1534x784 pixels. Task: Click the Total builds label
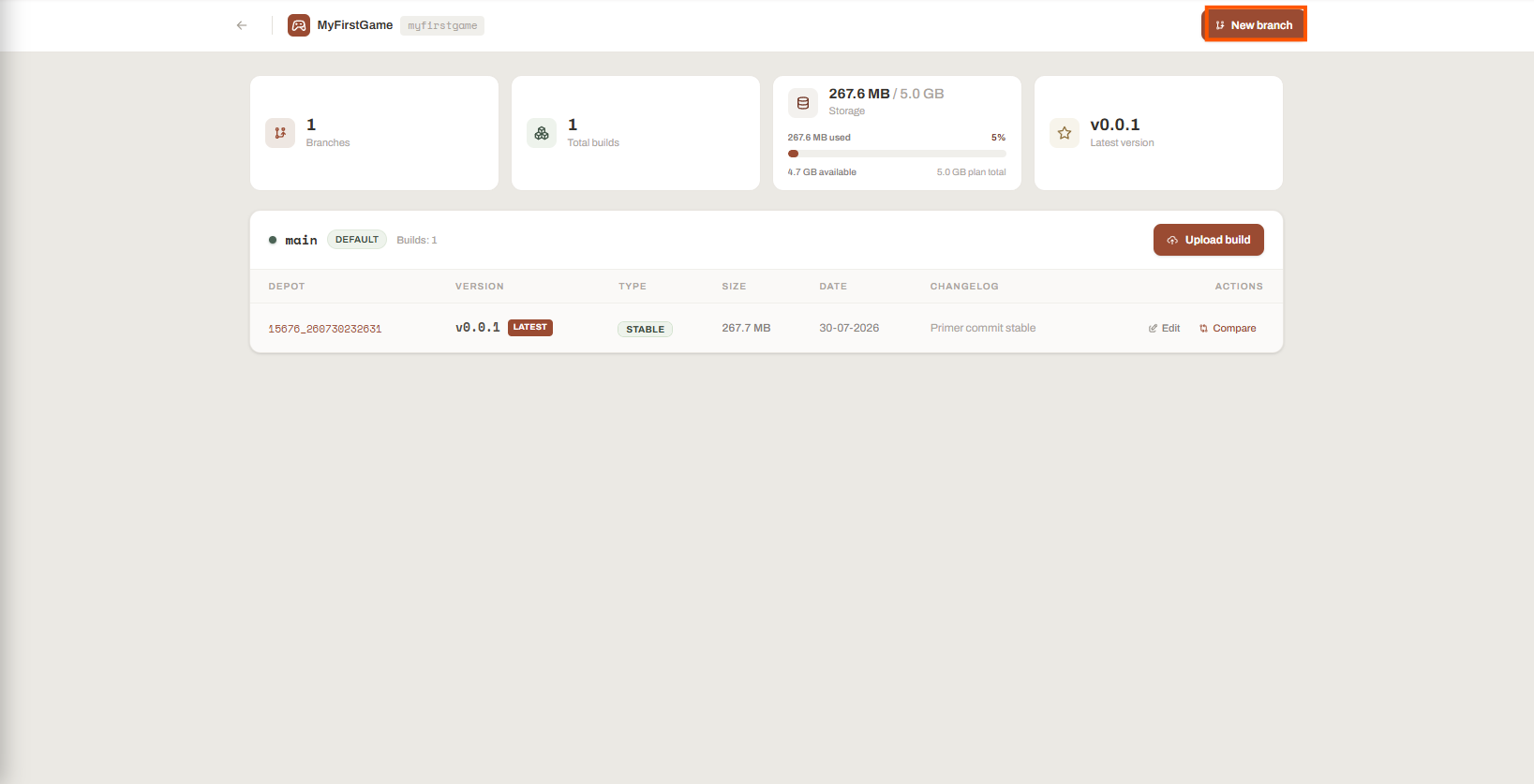tap(593, 143)
